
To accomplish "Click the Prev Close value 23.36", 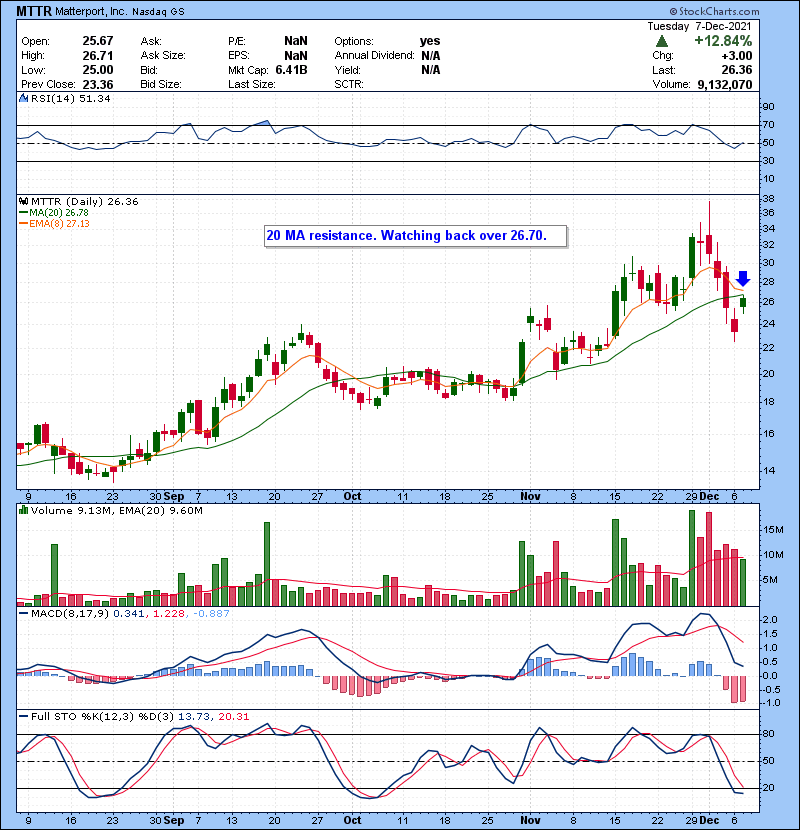I will (x=97, y=85).
